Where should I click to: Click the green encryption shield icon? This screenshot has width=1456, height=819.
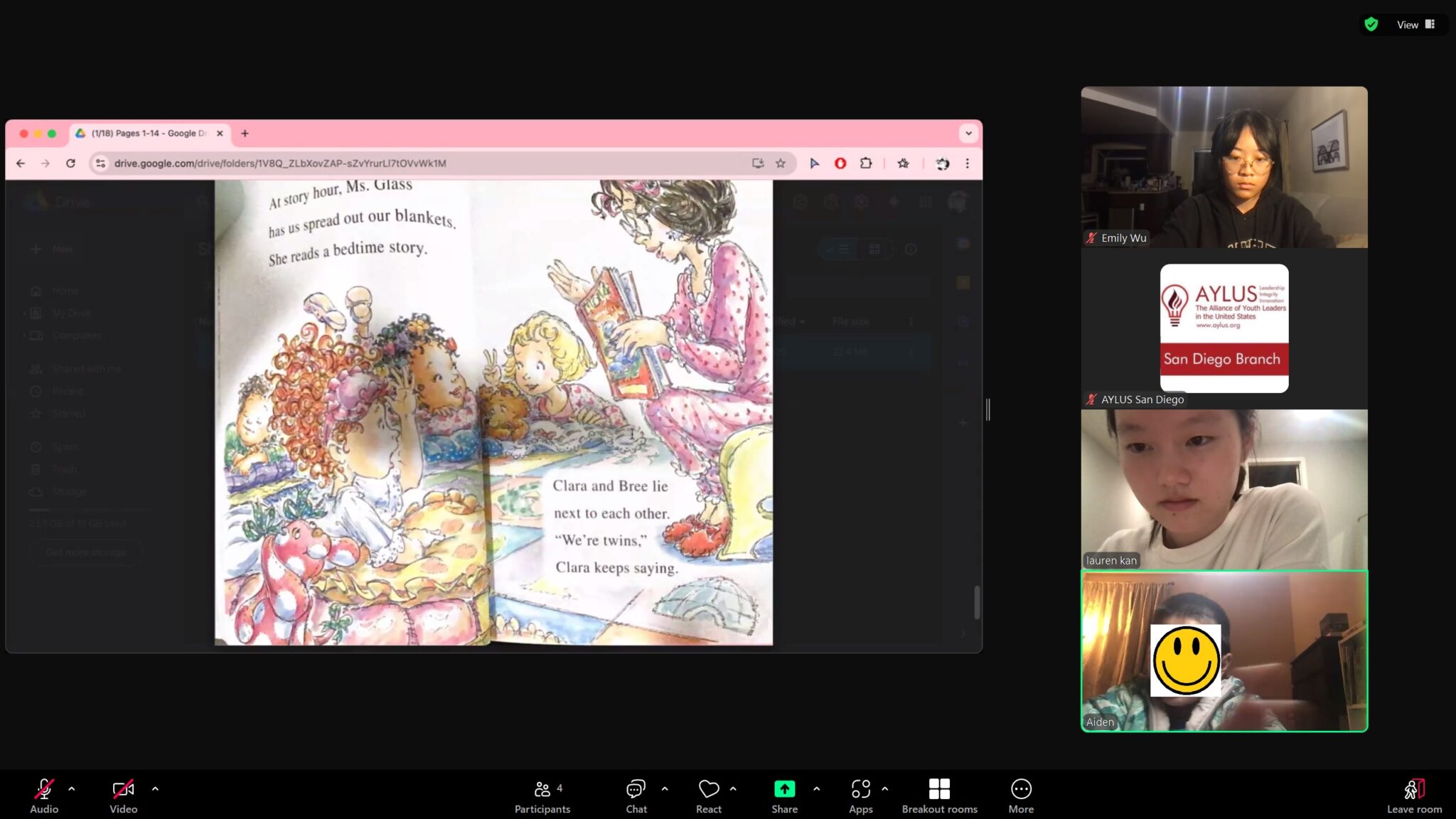(1371, 24)
